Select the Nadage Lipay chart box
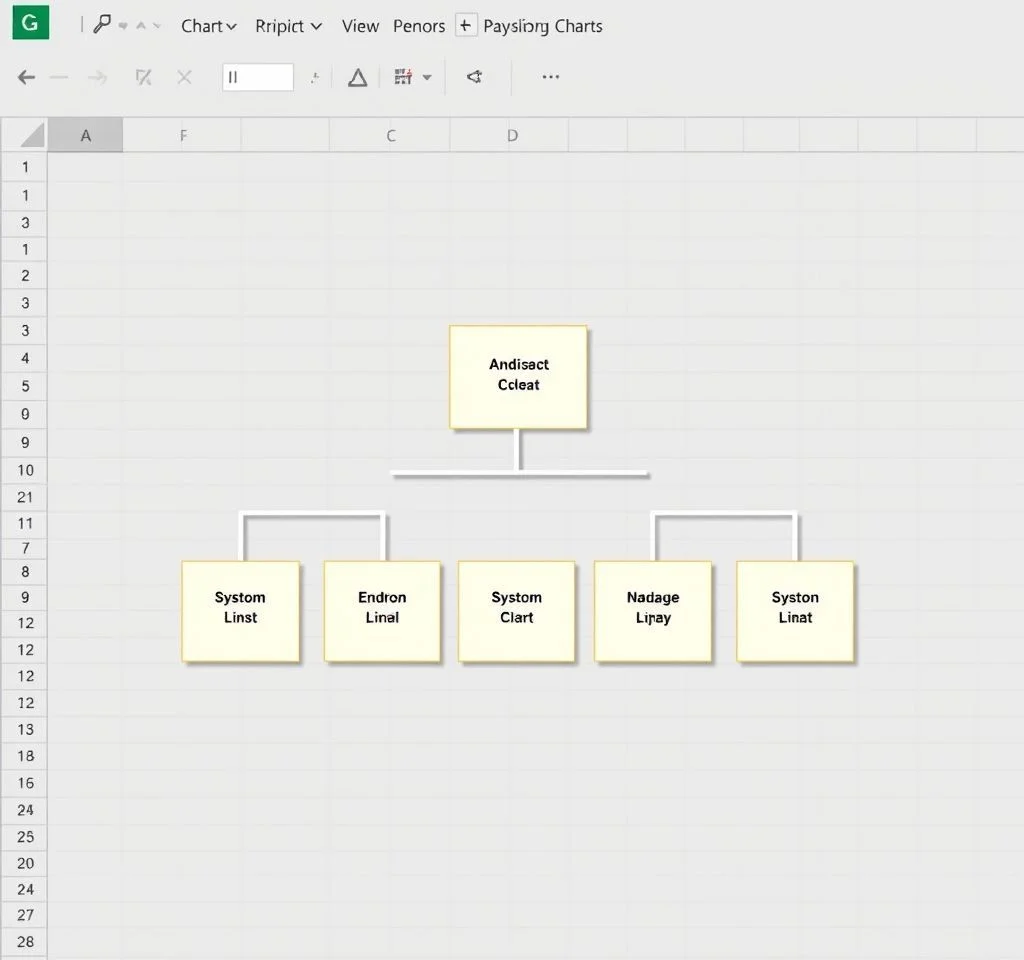 coord(653,610)
